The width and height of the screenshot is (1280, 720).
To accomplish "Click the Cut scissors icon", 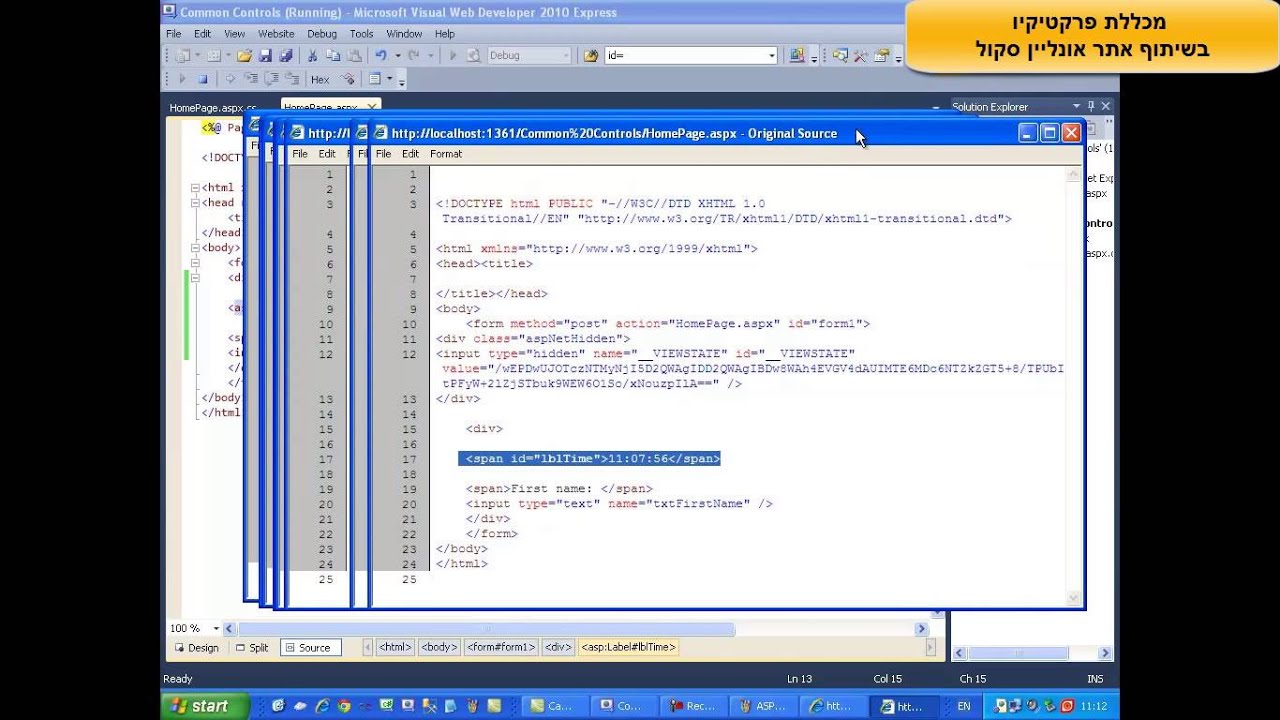I will (312, 56).
